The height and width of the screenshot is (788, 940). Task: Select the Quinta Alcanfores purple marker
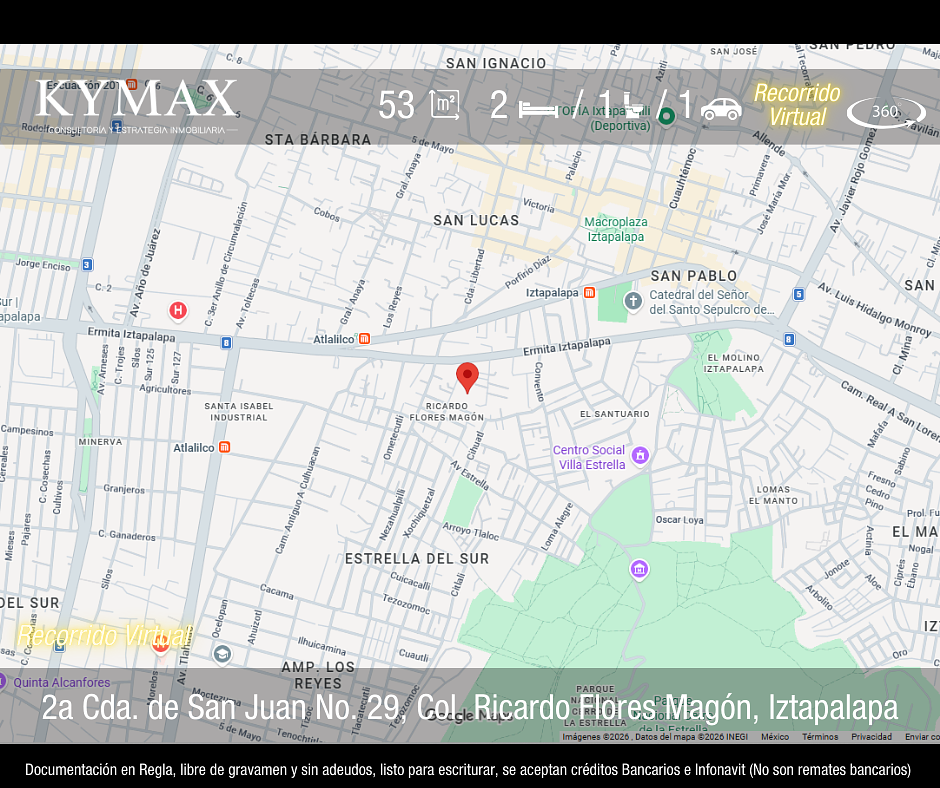[3, 682]
